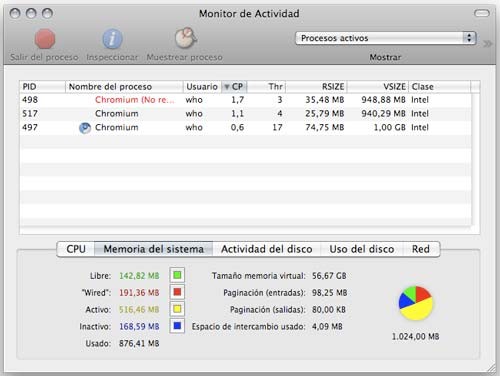Click PID 498 cell
Screen dimensions: 500x376
coord(30,100)
